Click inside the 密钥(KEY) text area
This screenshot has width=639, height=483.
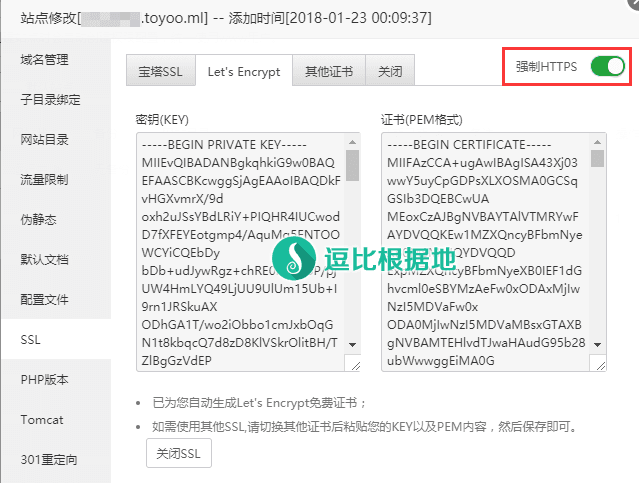240,250
